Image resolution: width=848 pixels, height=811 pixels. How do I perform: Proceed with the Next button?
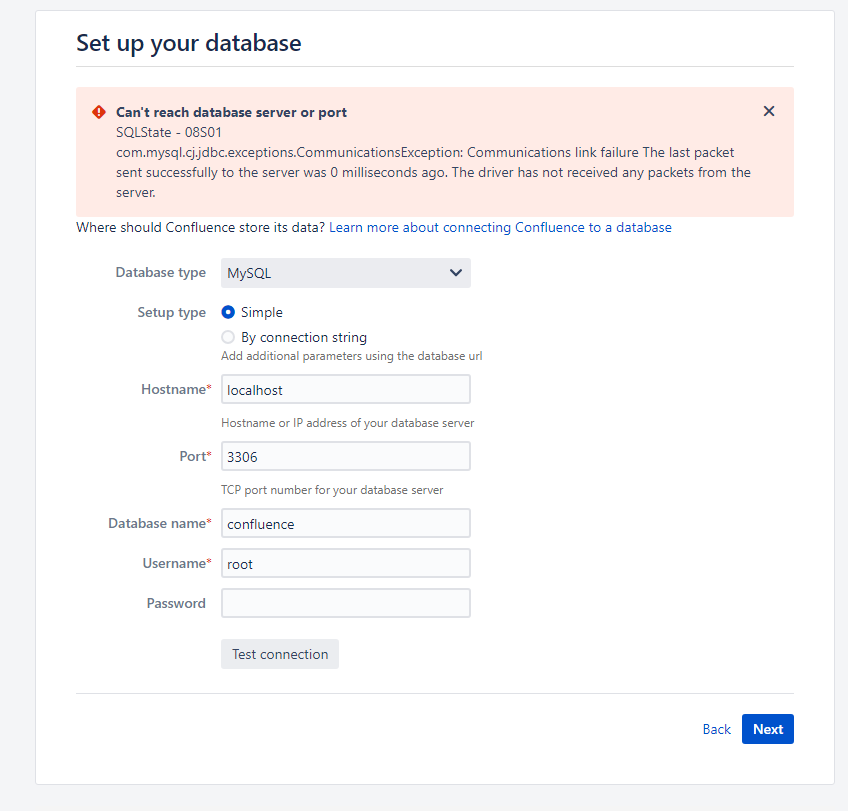coord(768,729)
